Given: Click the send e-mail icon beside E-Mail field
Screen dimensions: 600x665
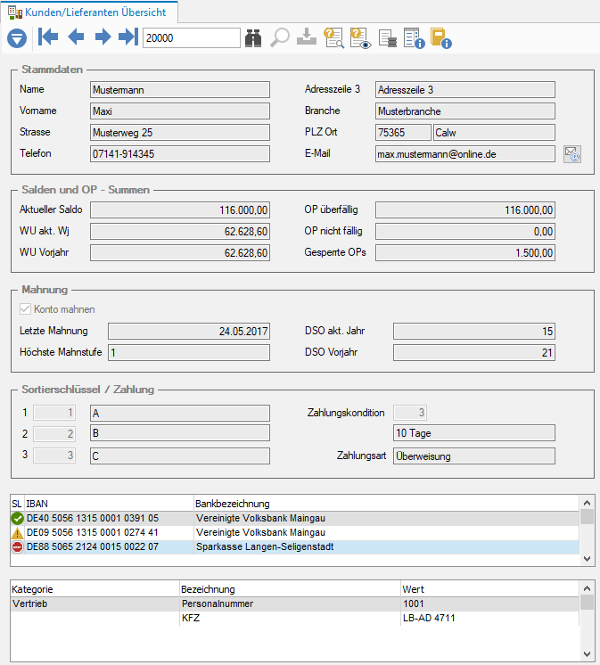Looking at the screenshot, I should (572, 154).
